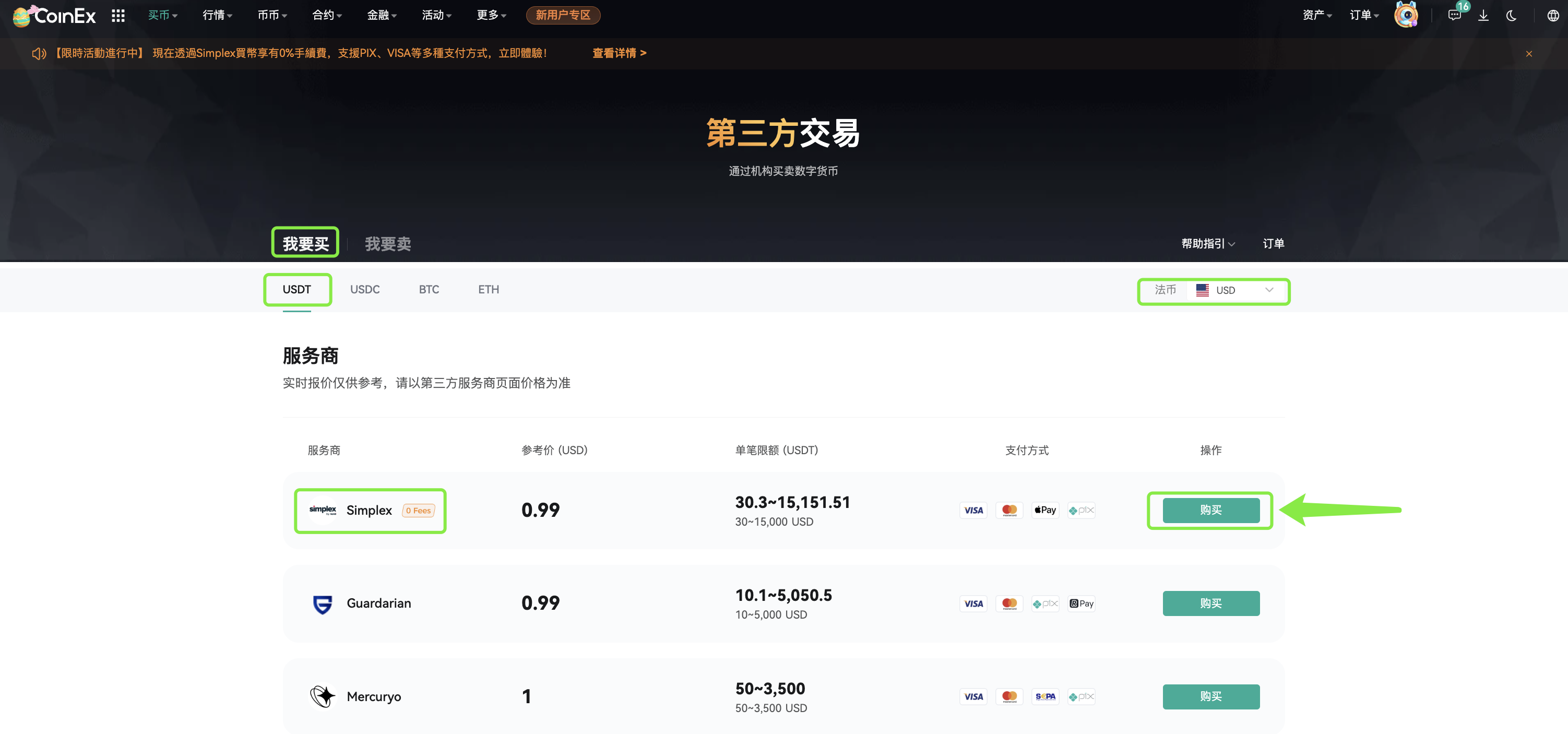Click the 30.3~15,151.51 limit value
The height and width of the screenshot is (734, 1568).
click(792, 502)
